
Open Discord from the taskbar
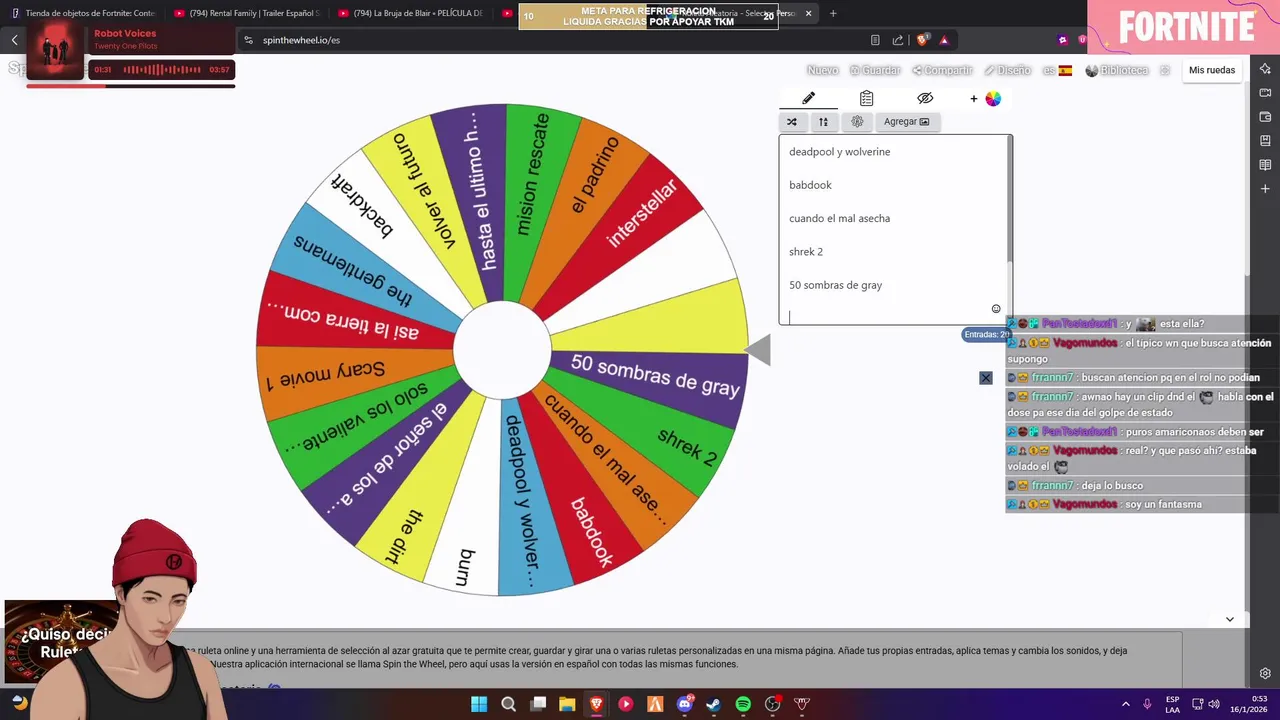tap(685, 704)
